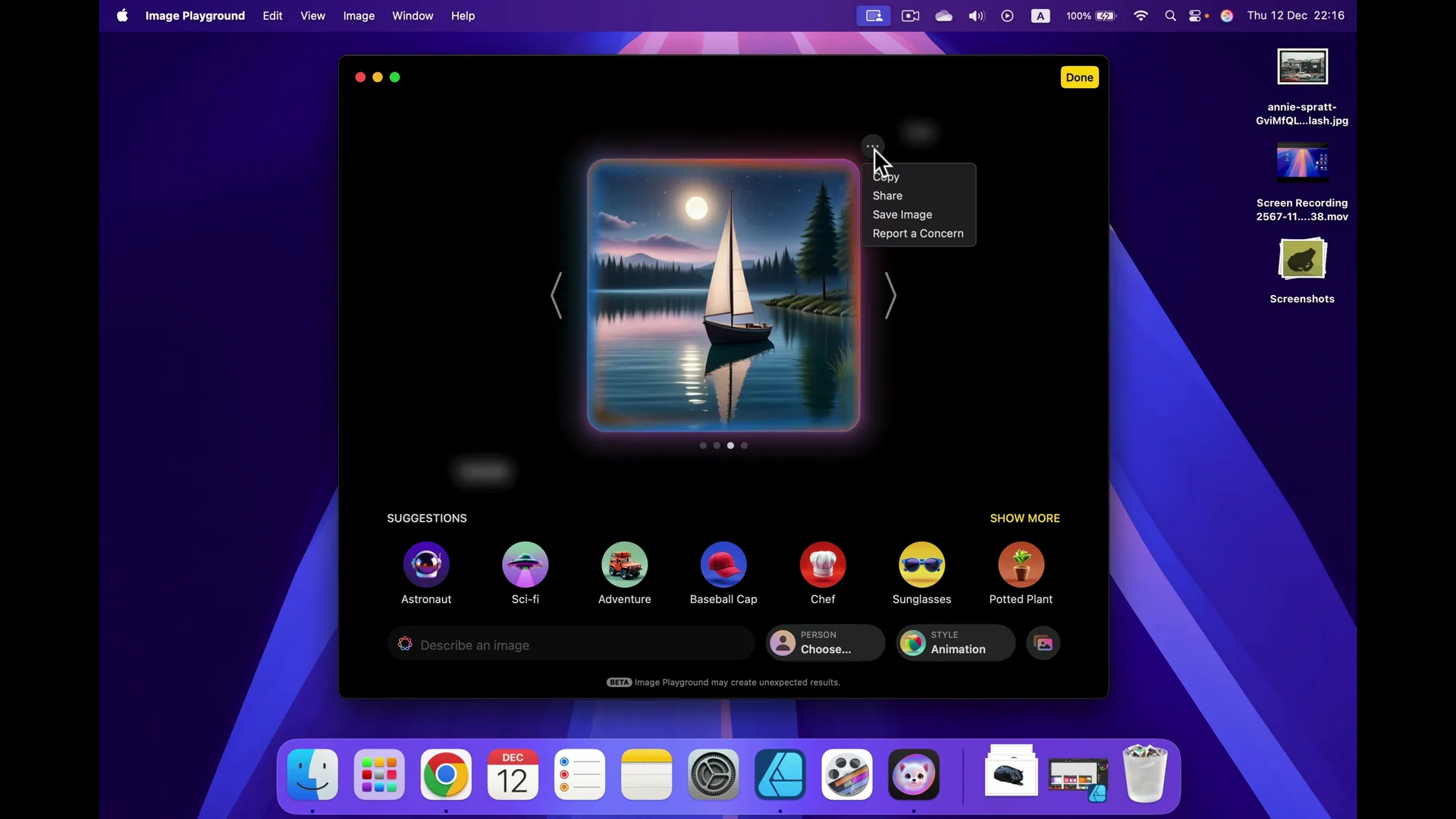The height and width of the screenshot is (819, 1456).
Task: Change the Animation style
Action: tap(954, 642)
